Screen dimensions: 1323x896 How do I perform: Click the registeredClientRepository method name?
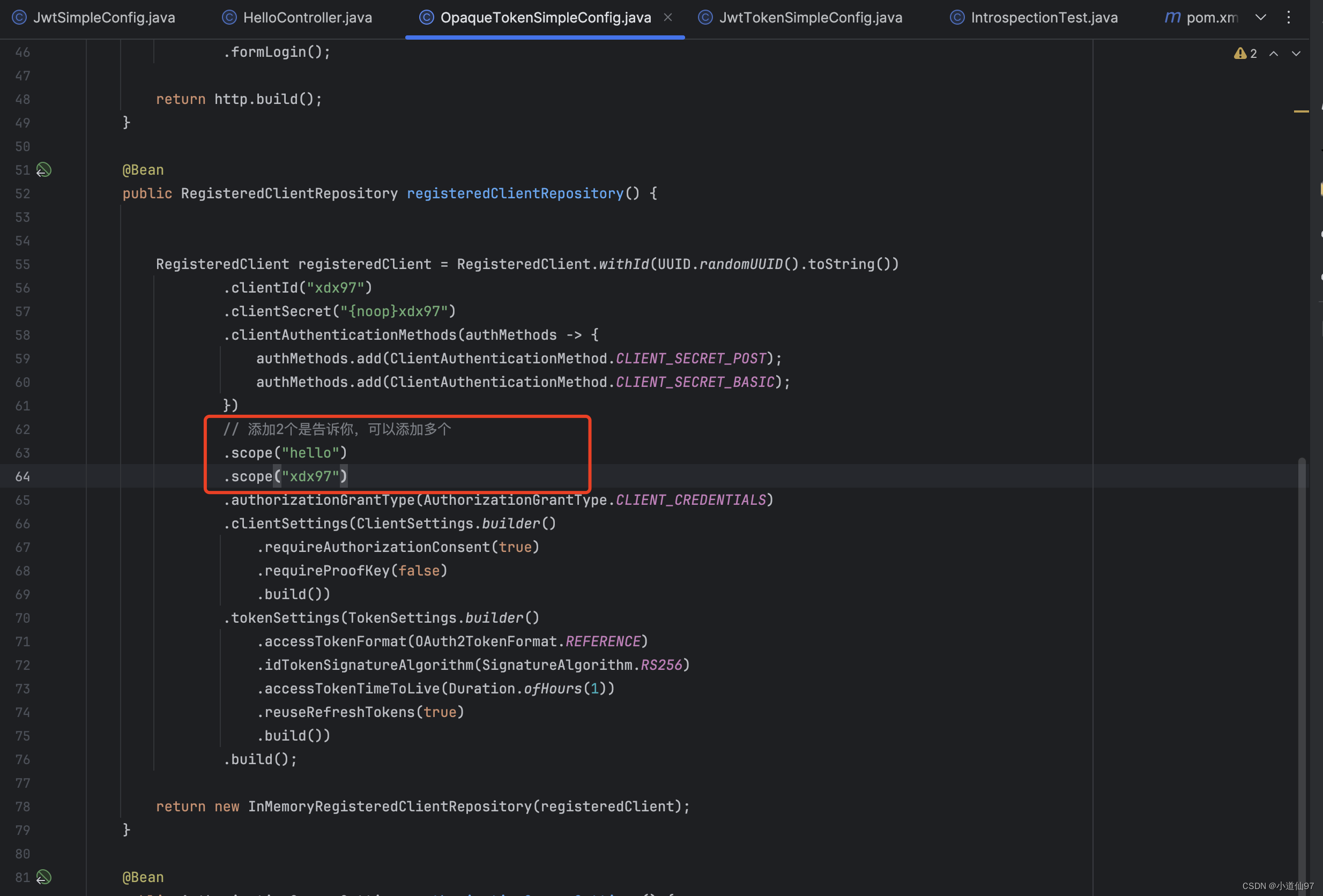pyautogui.click(x=515, y=193)
